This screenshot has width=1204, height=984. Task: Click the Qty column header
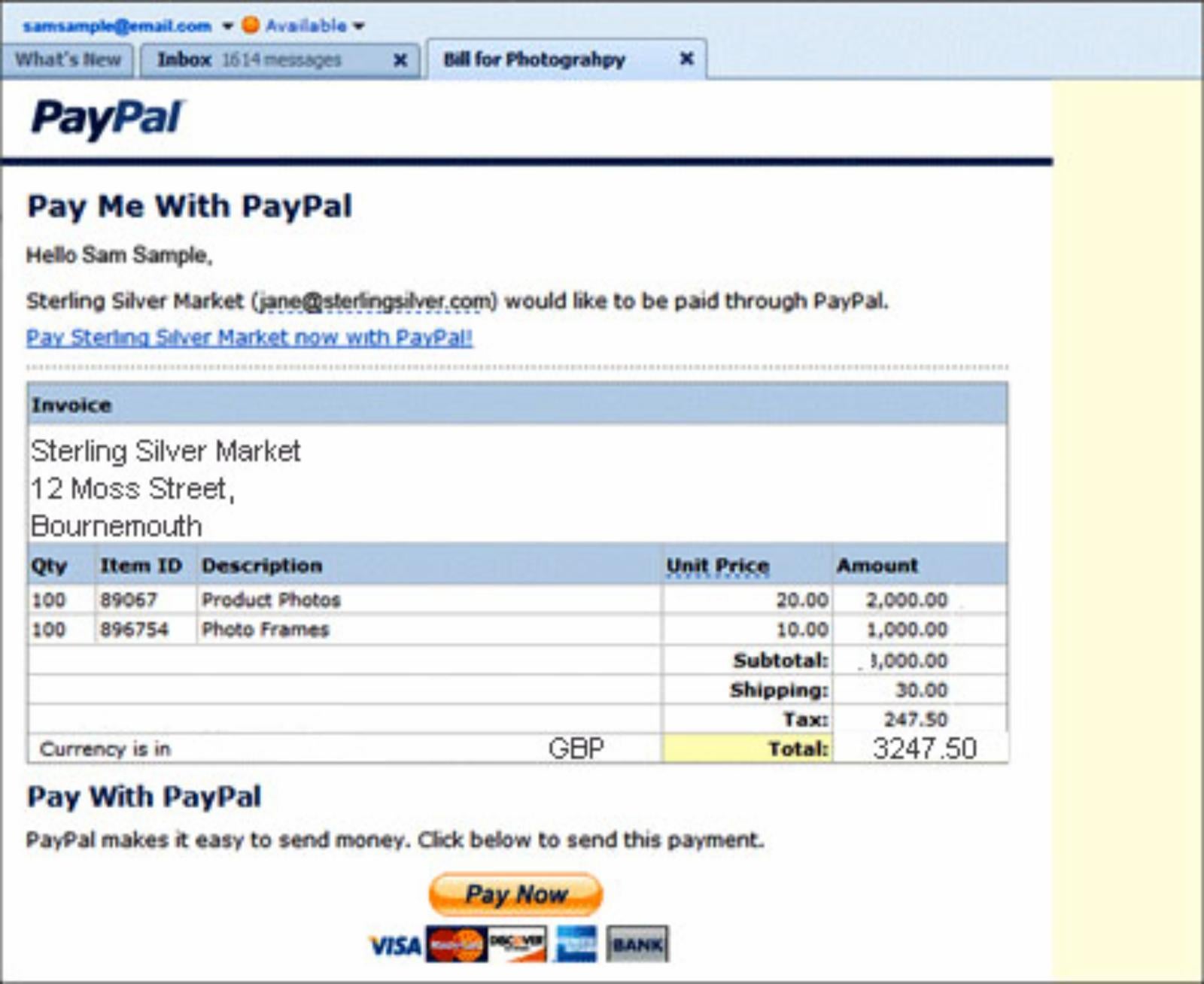(x=49, y=566)
